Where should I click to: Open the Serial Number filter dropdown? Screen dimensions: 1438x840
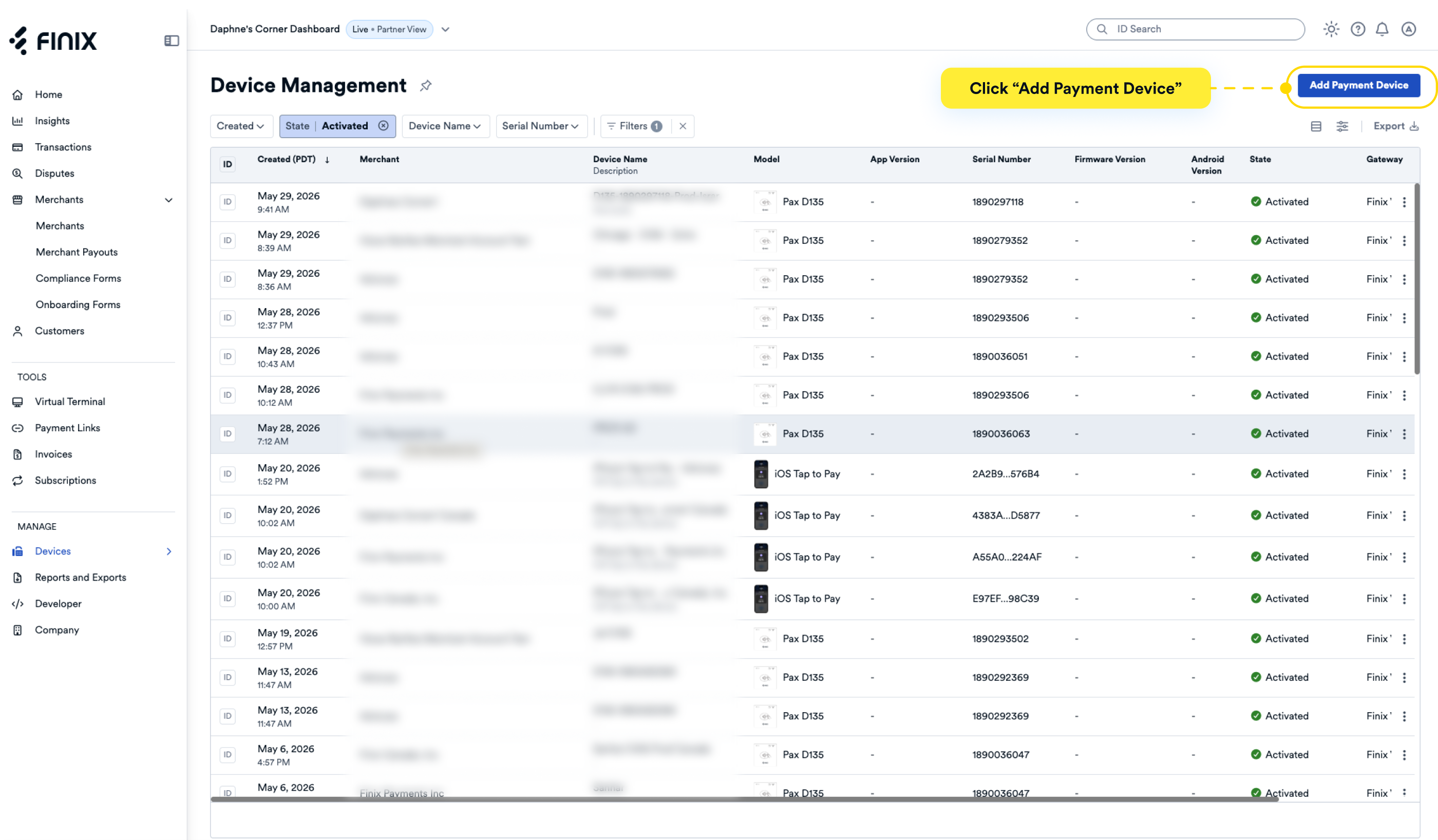tap(540, 126)
